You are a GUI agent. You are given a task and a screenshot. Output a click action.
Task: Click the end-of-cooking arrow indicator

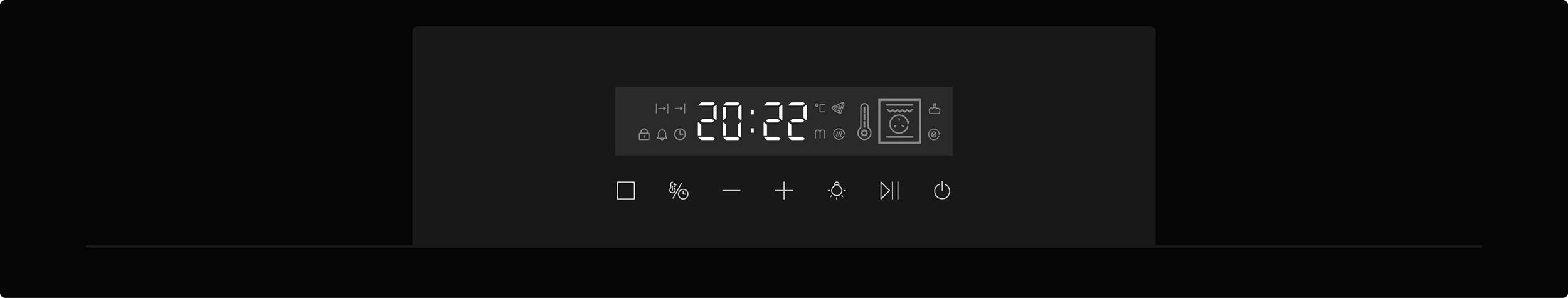681,109
